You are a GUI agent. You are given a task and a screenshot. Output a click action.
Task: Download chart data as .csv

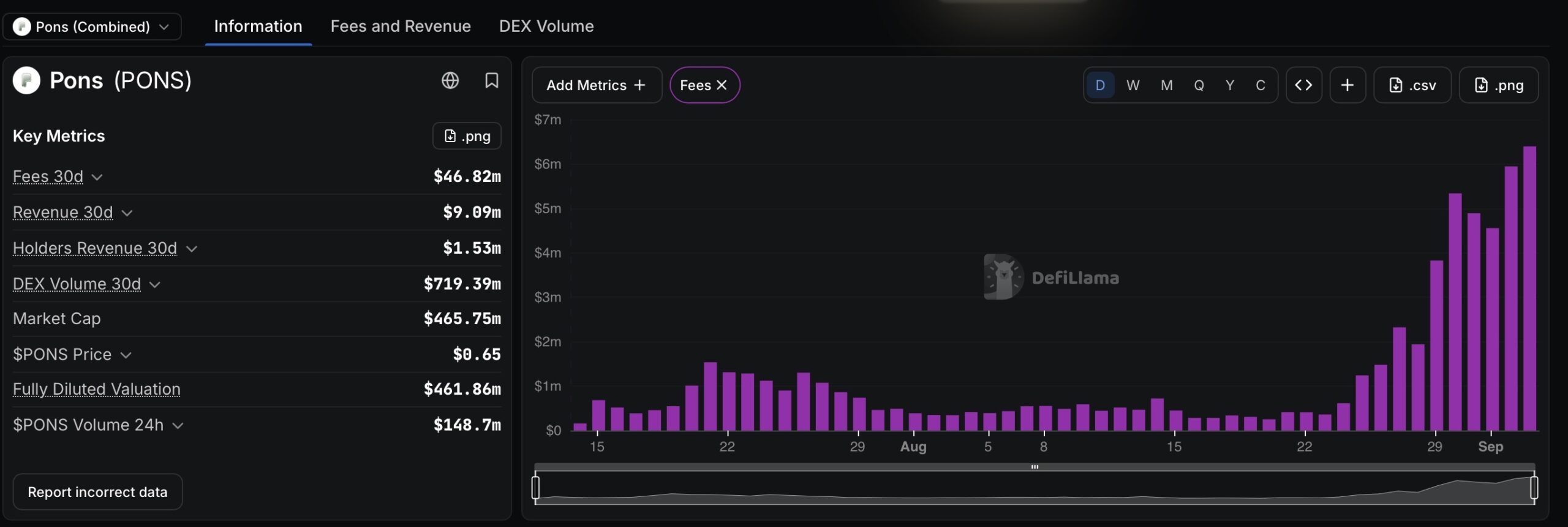[x=1412, y=85]
